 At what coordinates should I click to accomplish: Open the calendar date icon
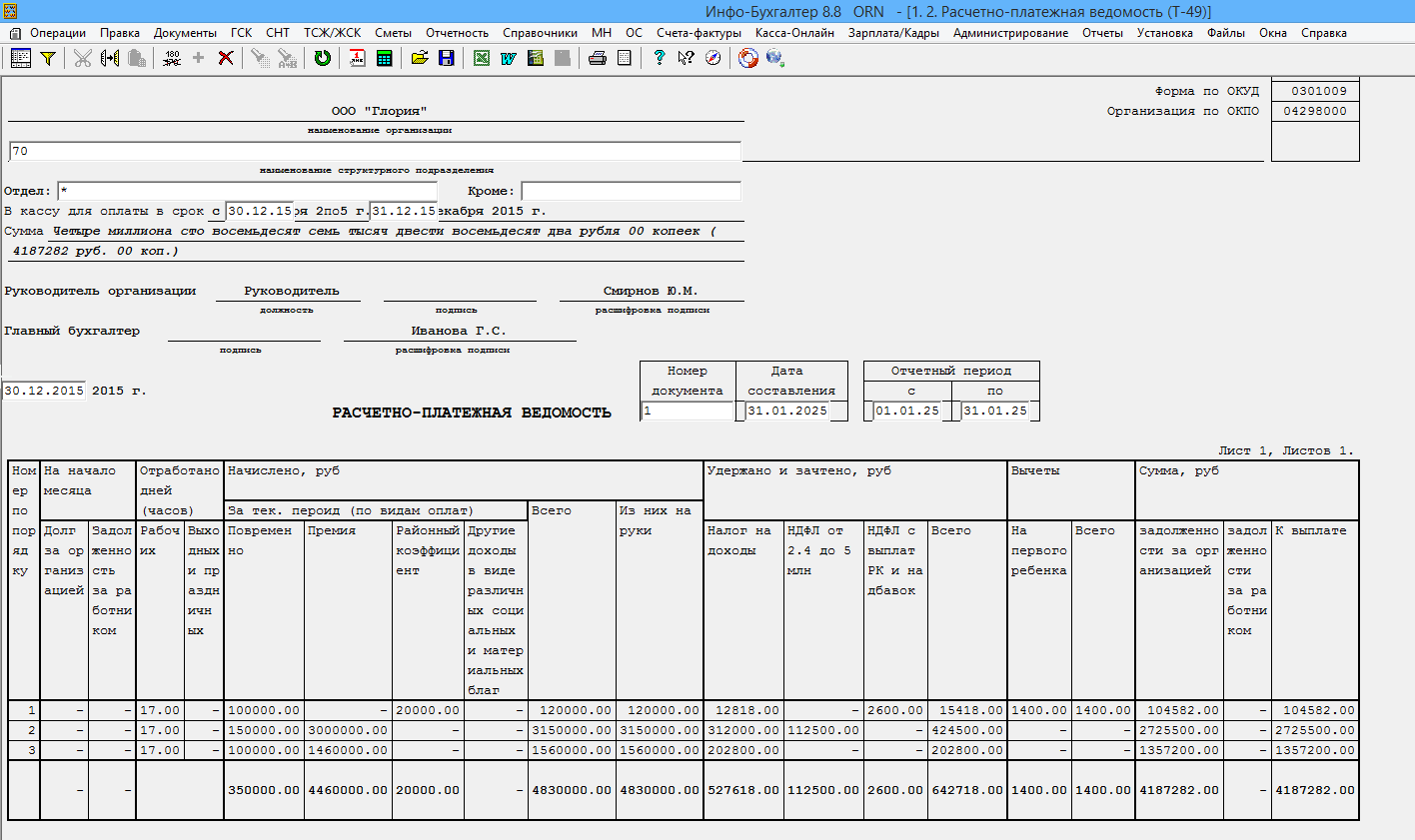coord(357,58)
